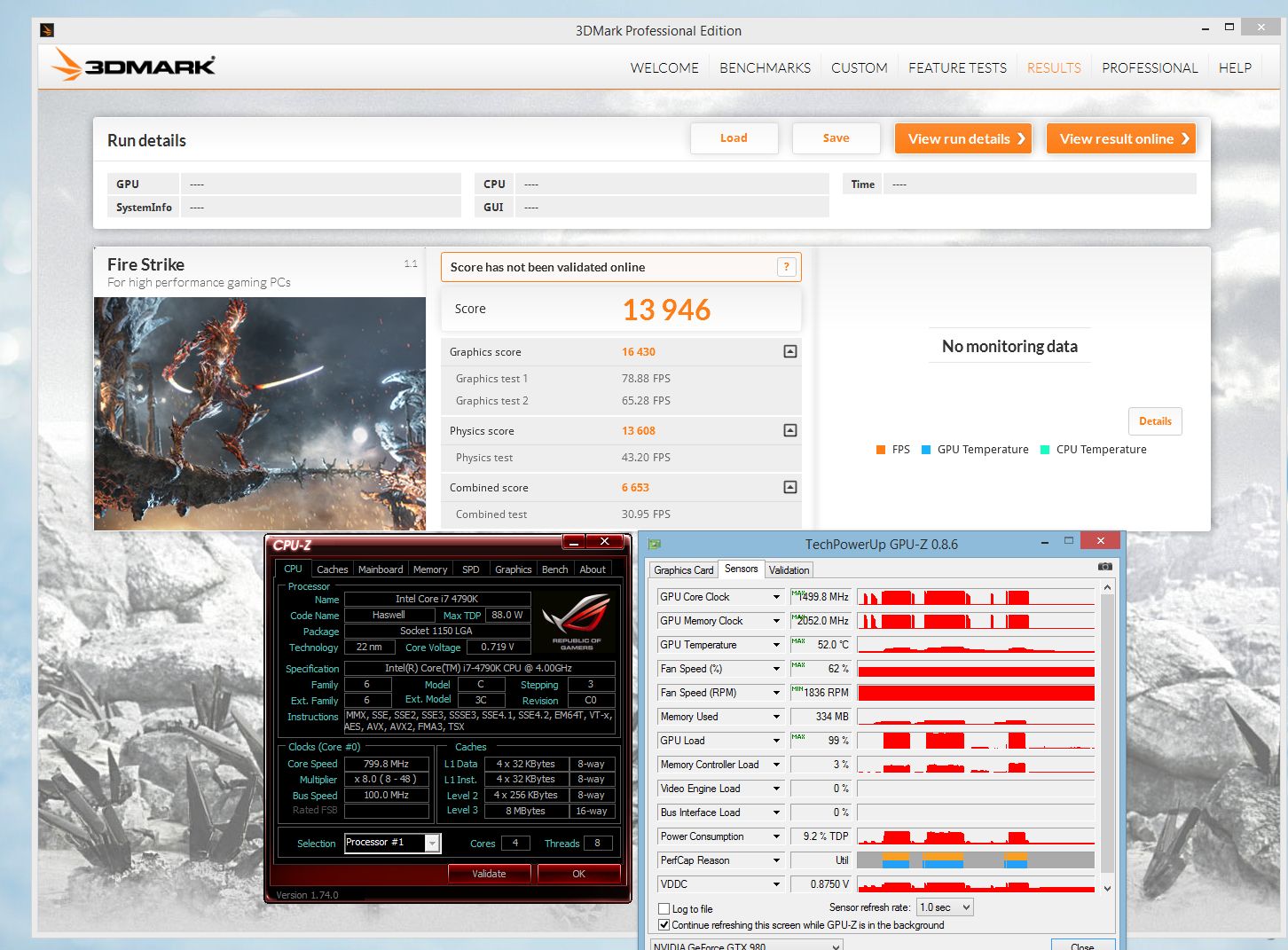Click the ROG logo in CPU-Z
Viewport: 1288px width, 950px height.
pyautogui.click(x=577, y=623)
